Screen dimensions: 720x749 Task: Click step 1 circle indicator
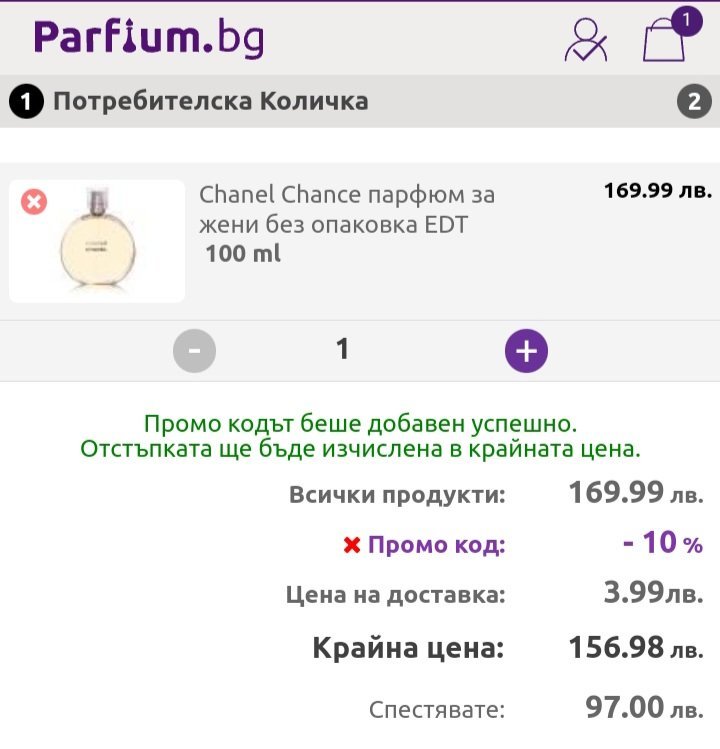(27, 101)
